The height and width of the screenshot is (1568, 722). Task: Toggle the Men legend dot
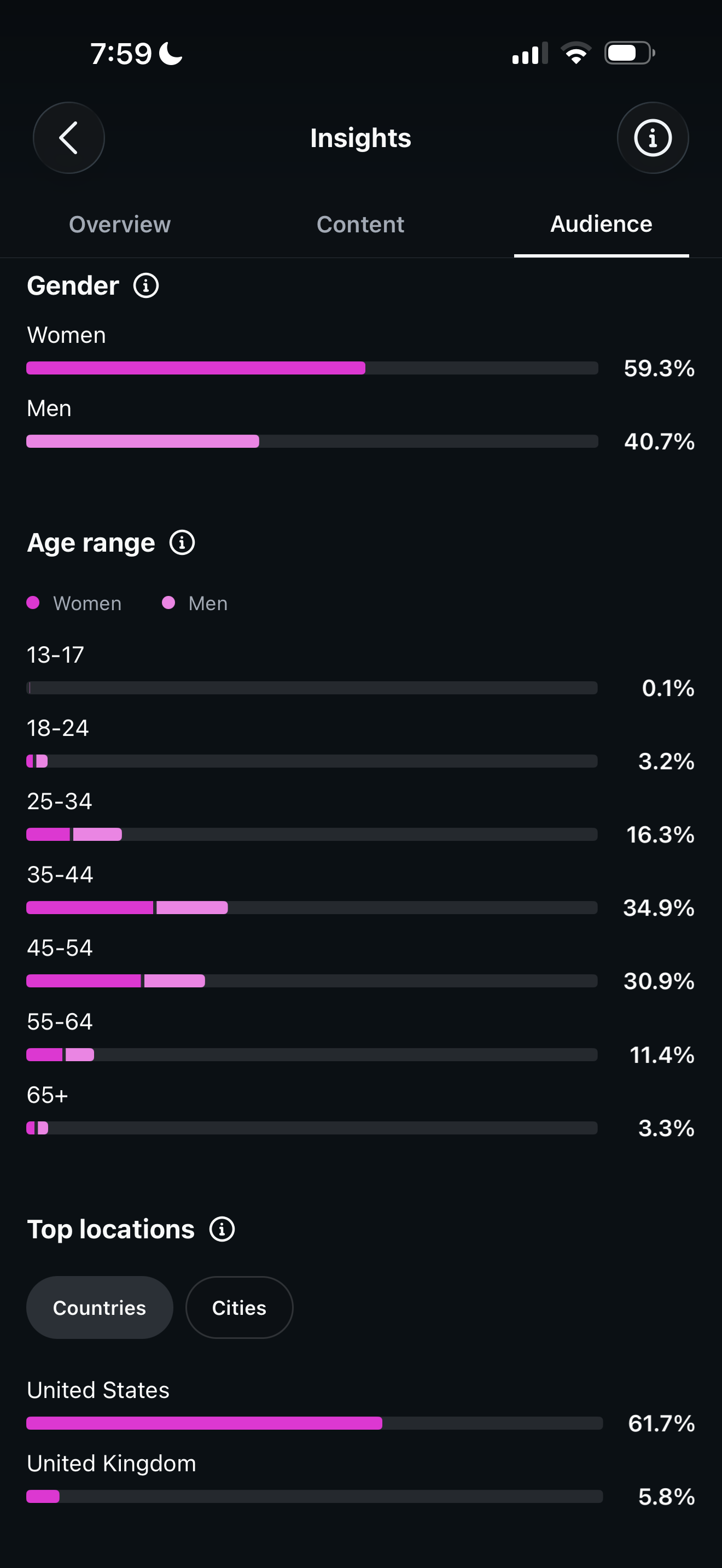(x=168, y=602)
